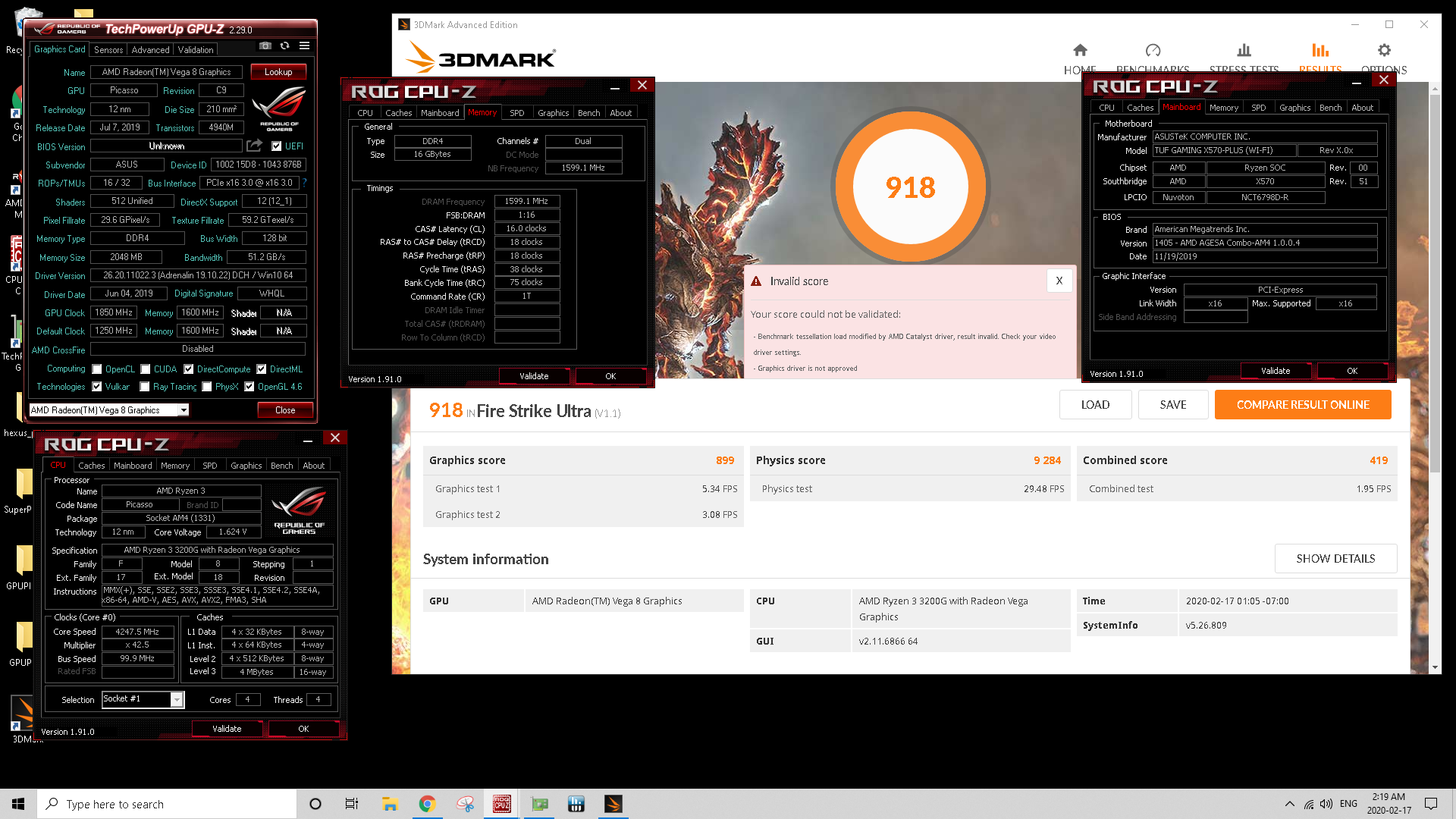Open Socket #1 selection dropdown
This screenshot has width=1456, height=819.
pyautogui.click(x=176, y=699)
